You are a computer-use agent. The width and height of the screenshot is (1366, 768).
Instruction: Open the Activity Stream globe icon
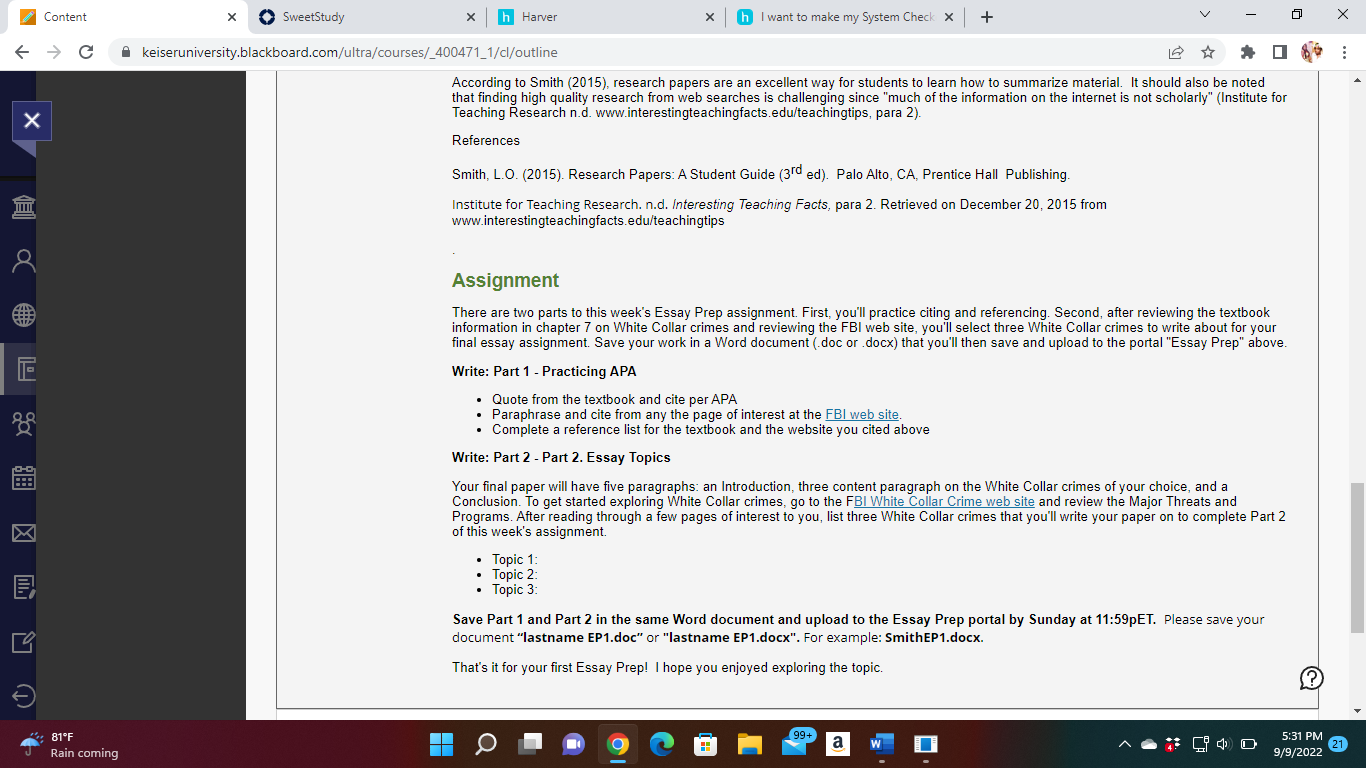23,315
